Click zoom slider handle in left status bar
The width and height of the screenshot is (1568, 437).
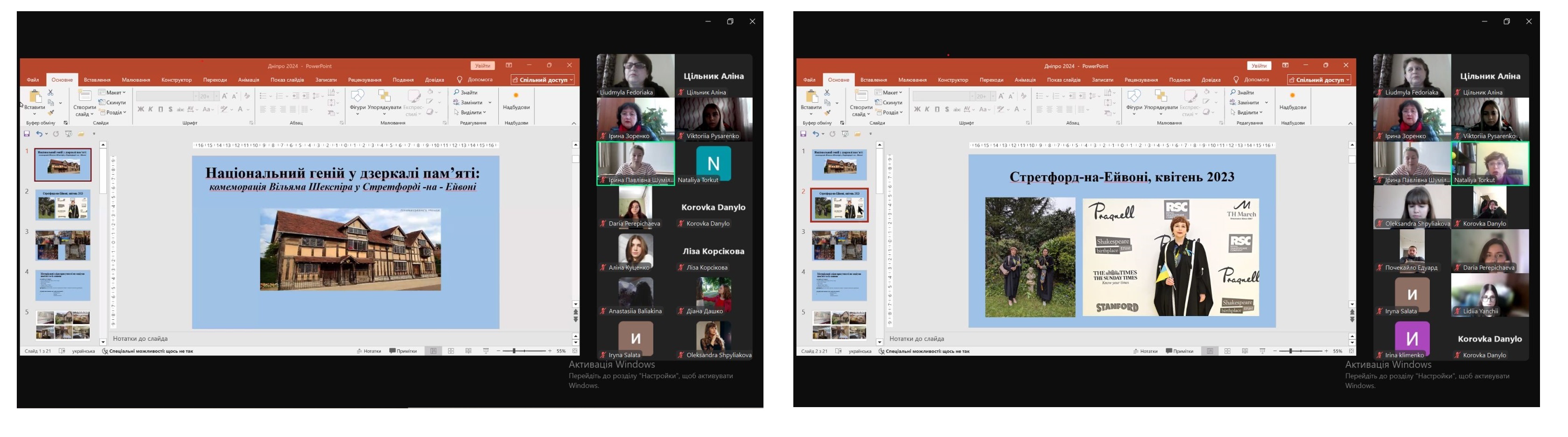coord(514,351)
